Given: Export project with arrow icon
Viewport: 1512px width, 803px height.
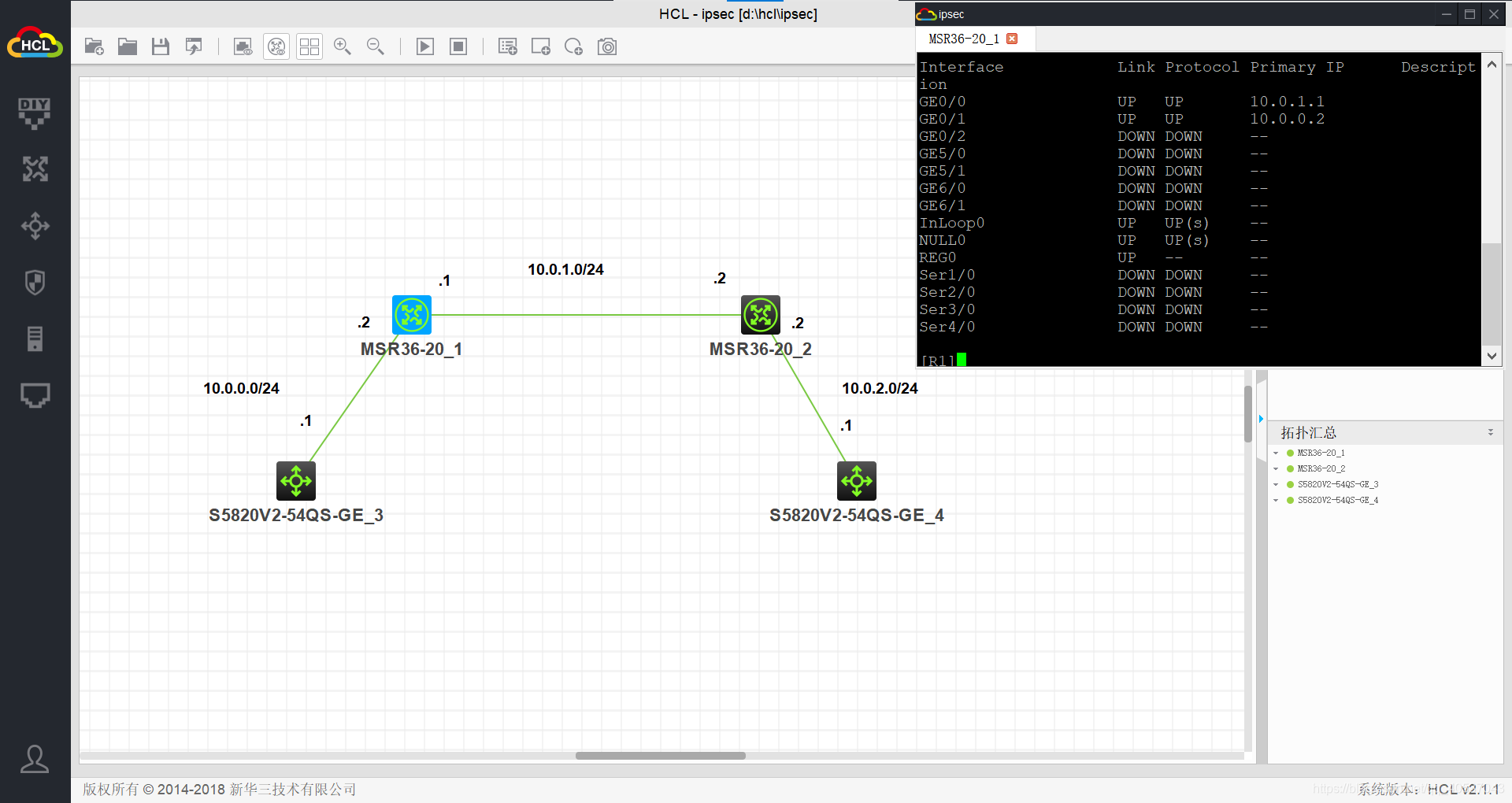Looking at the screenshot, I should click(x=194, y=46).
